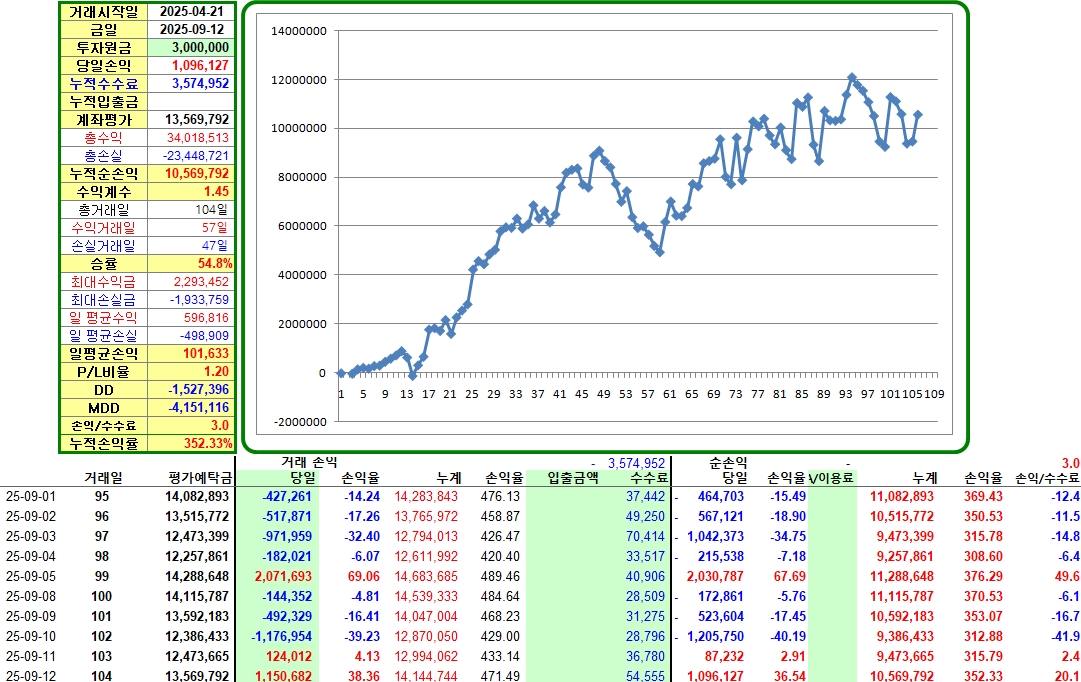Click the 금일 date 2025-09-12
Viewport: 1081px width, 682px height.
[192, 30]
